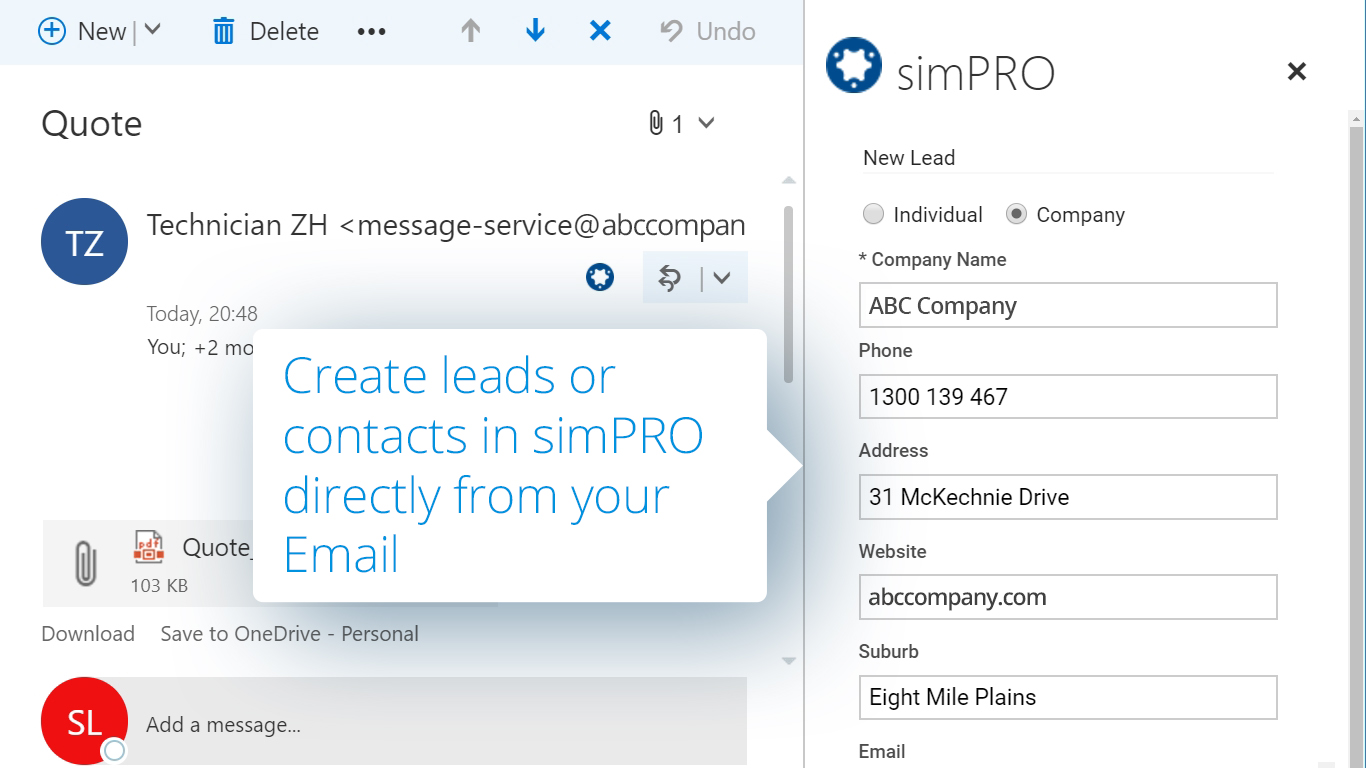Select the Company radio button
This screenshot has height=768, width=1366.
click(x=1016, y=214)
